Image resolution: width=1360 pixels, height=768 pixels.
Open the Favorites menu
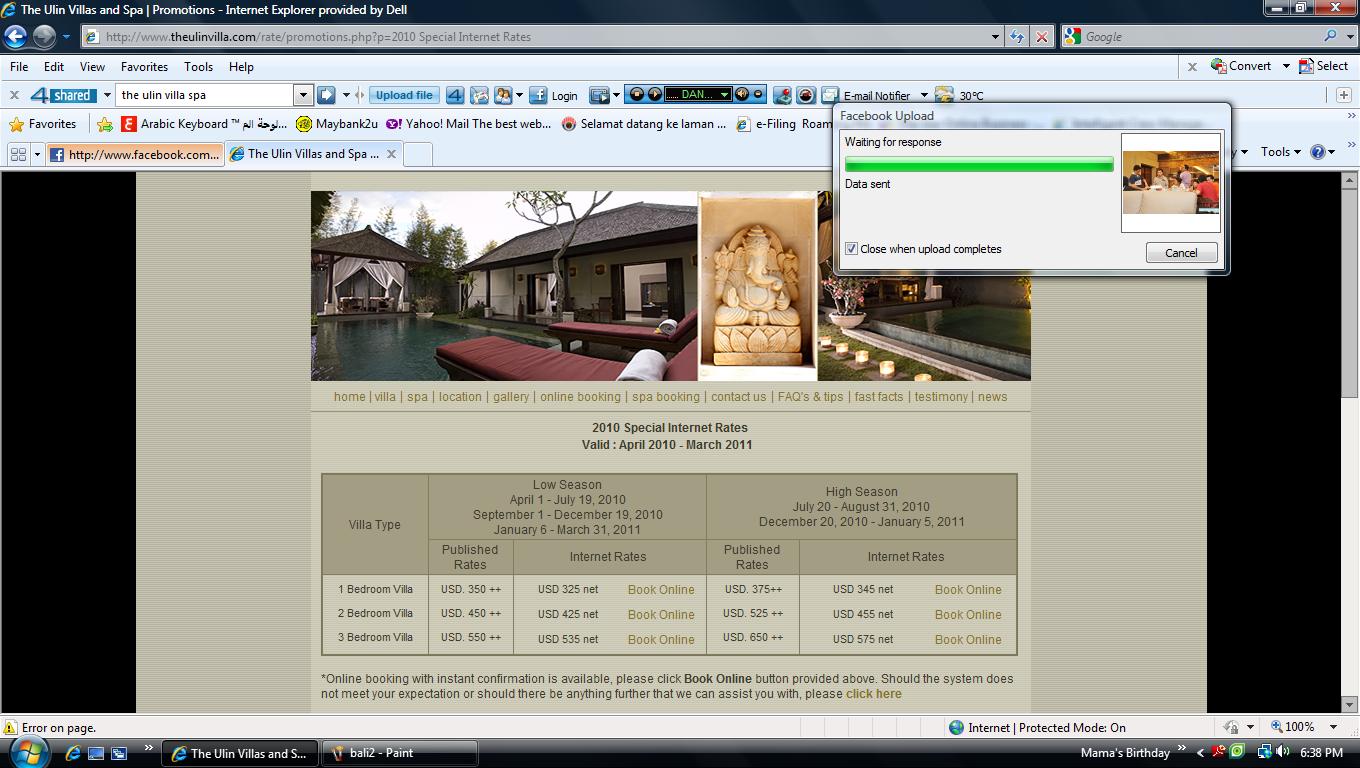click(144, 67)
